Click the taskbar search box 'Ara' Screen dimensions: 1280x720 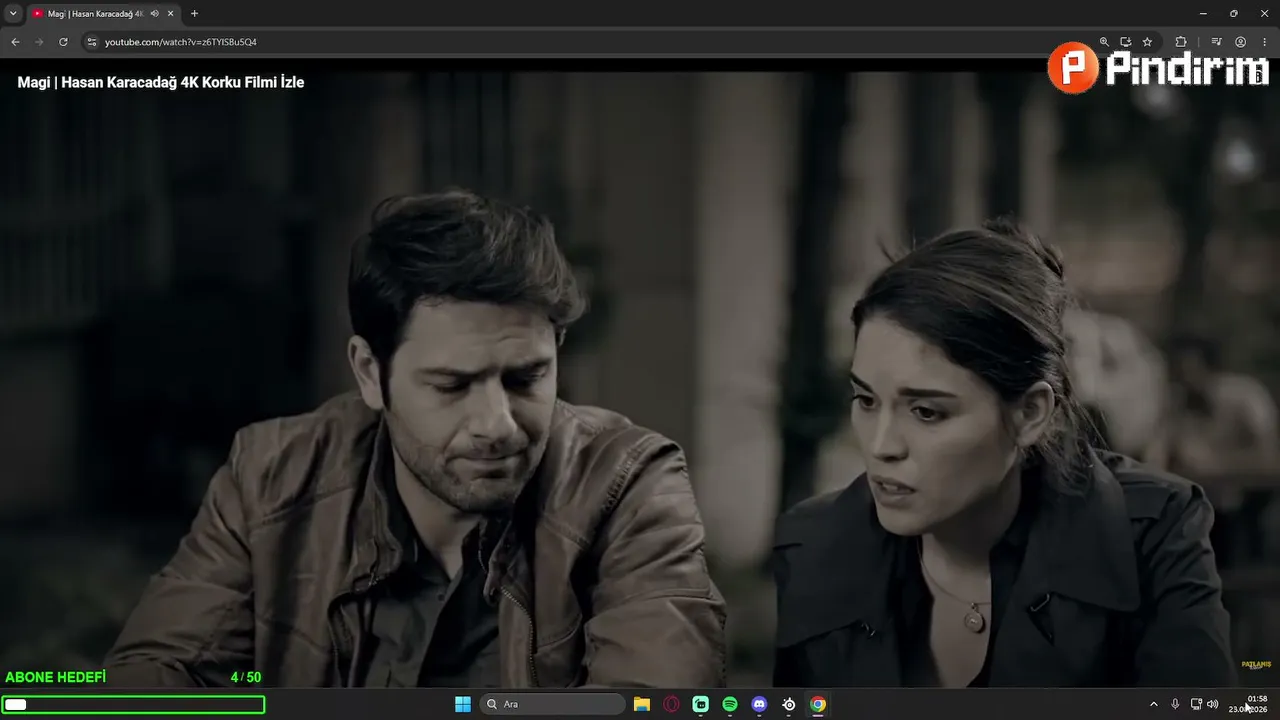click(x=553, y=704)
